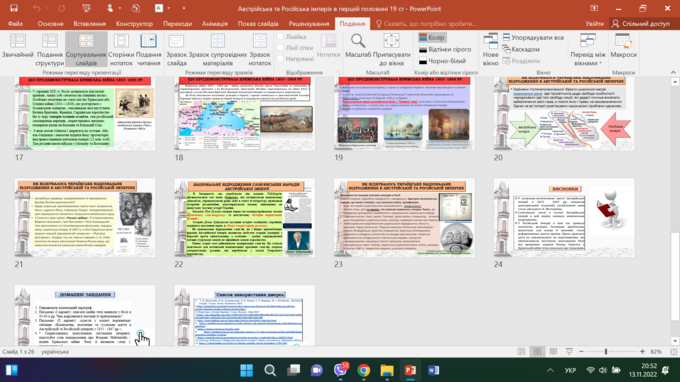
Task: Toggle the Лінії сітки checkbox
Action: [280, 48]
